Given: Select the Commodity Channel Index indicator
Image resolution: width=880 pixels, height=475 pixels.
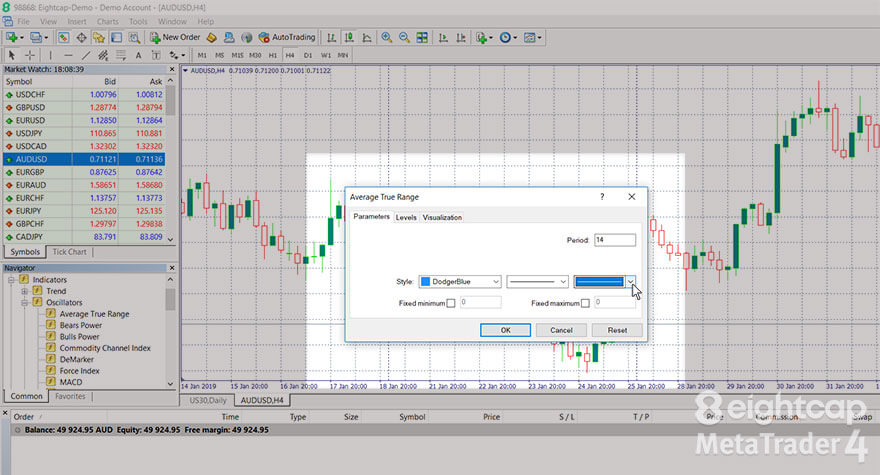Looking at the screenshot, I should coord(105,348).
